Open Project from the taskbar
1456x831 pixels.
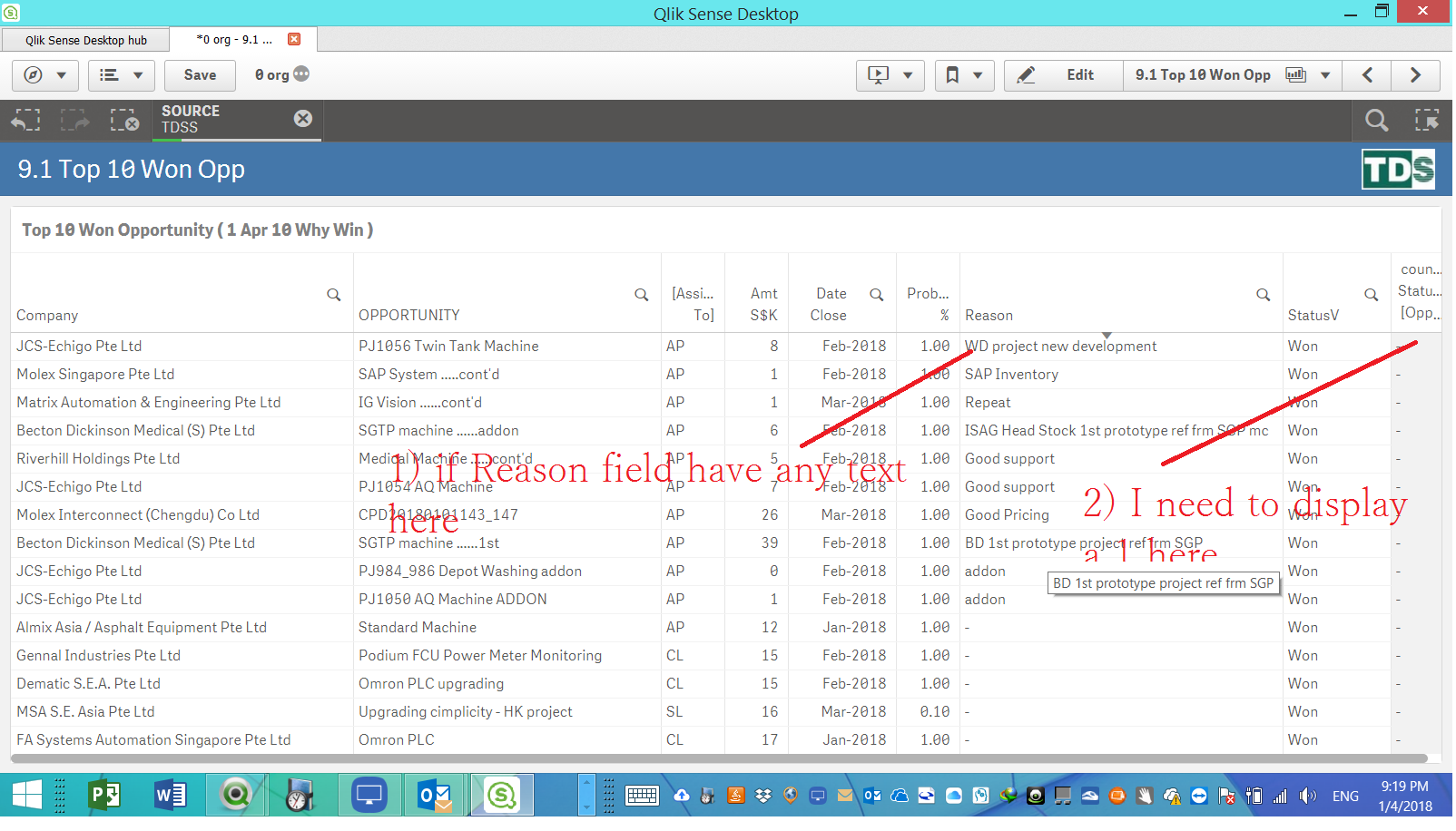point(104,796)
